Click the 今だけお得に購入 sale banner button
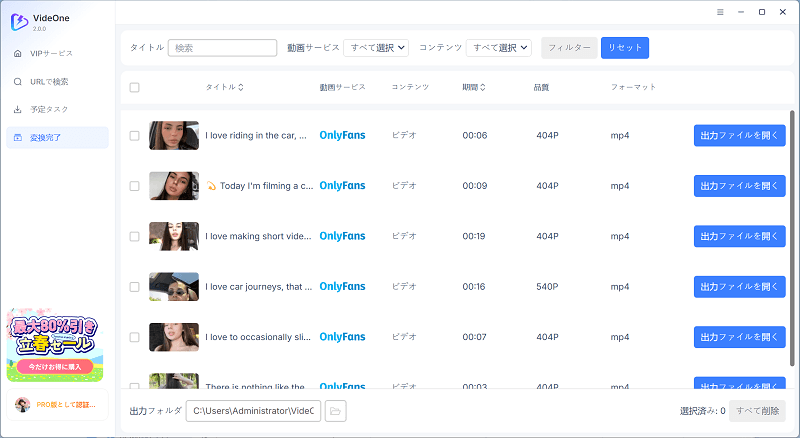This screenshot has width=800, height=438. point(55,367)
